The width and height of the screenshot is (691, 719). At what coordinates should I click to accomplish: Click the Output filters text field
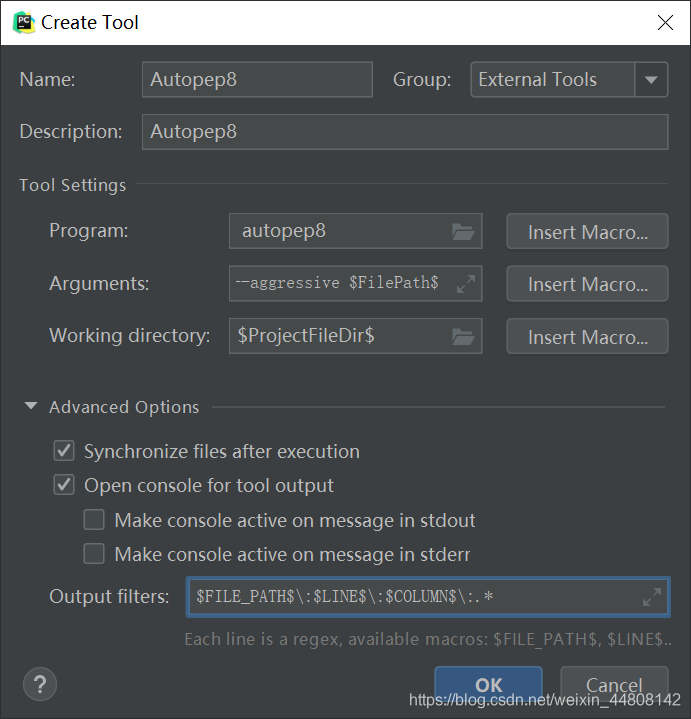[428, 597]
